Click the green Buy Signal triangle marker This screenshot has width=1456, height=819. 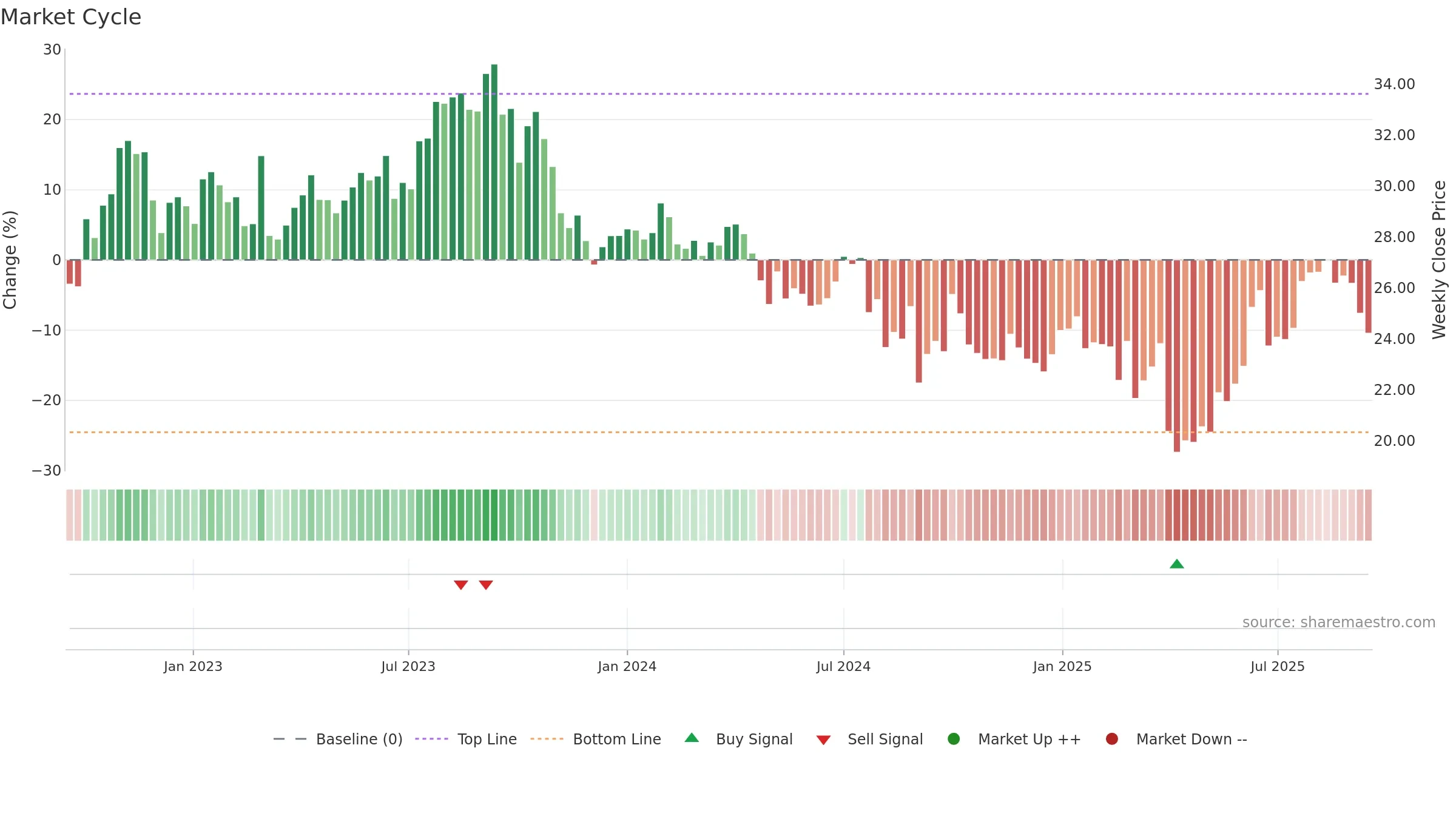tap(1177, 564)
